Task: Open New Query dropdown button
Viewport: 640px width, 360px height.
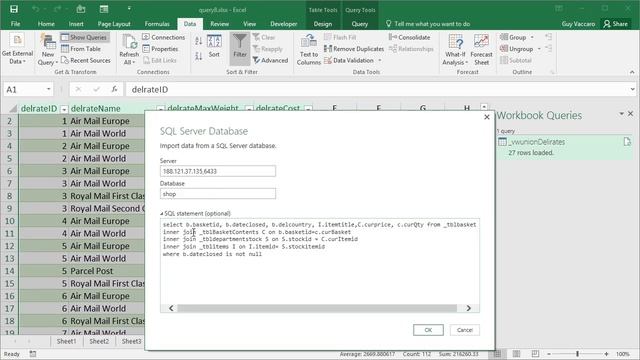Action: 48,50
